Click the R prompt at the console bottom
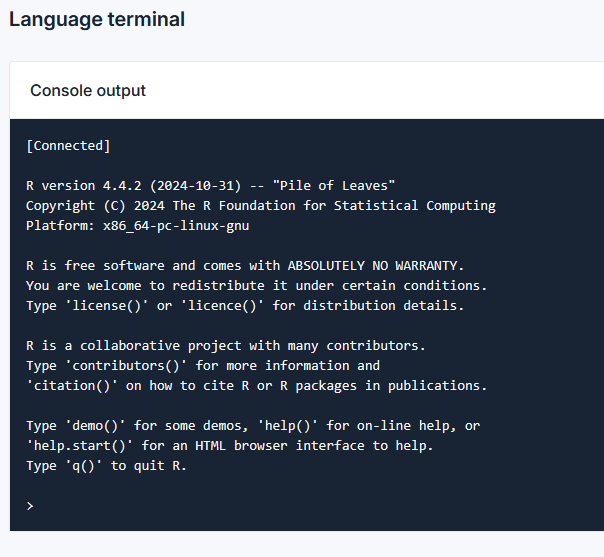The image size is (604, 557). (x=30, y=506)
